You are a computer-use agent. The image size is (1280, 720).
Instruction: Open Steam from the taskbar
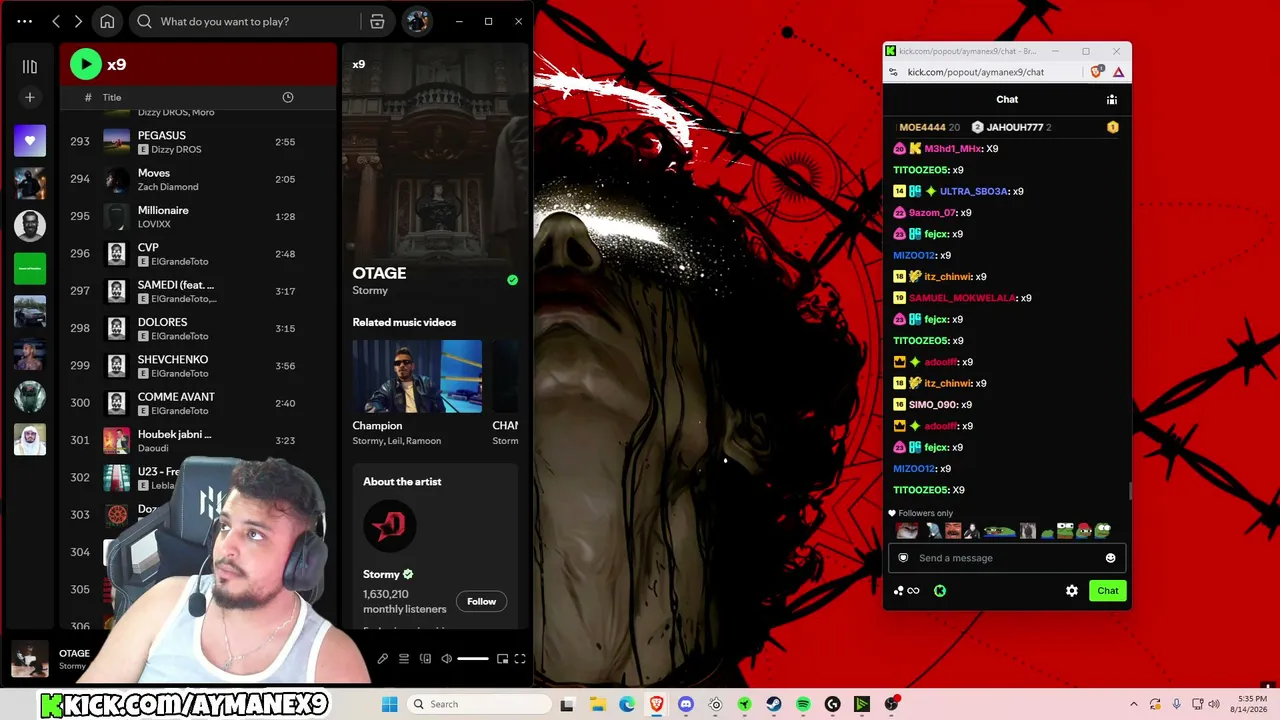pos(774,704)
